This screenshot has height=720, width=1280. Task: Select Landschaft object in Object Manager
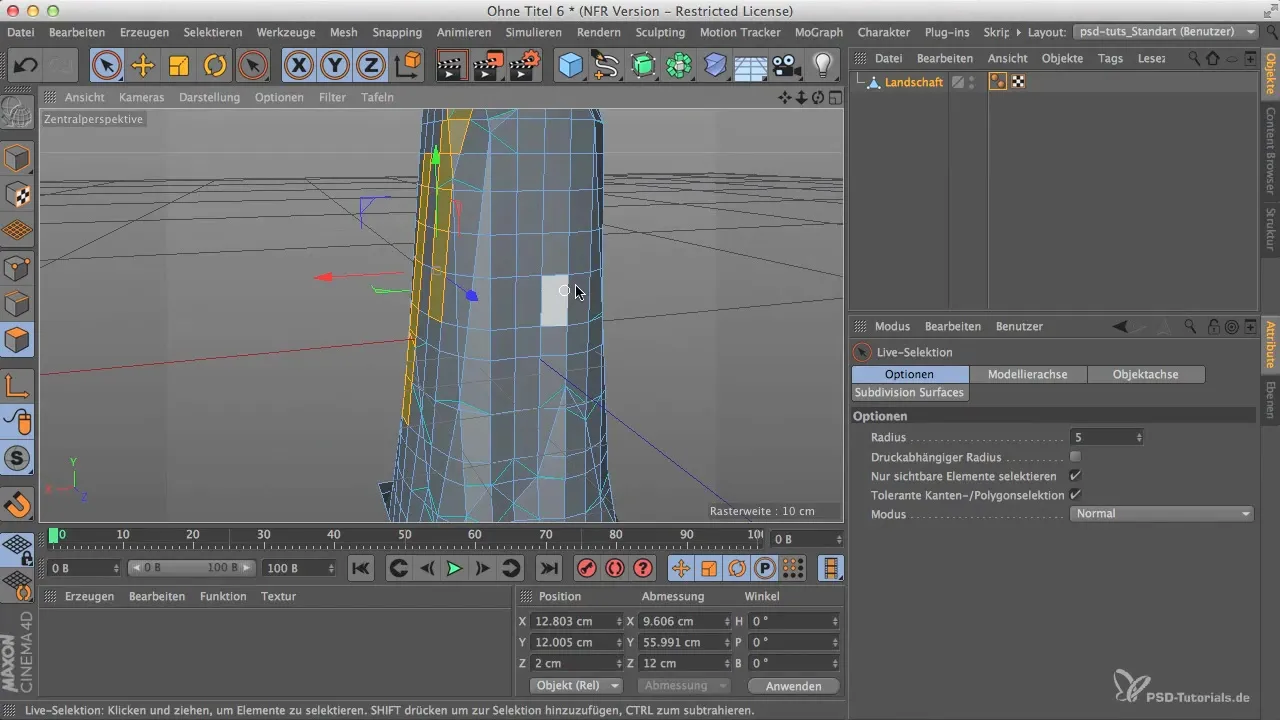(x=913, y=82)
